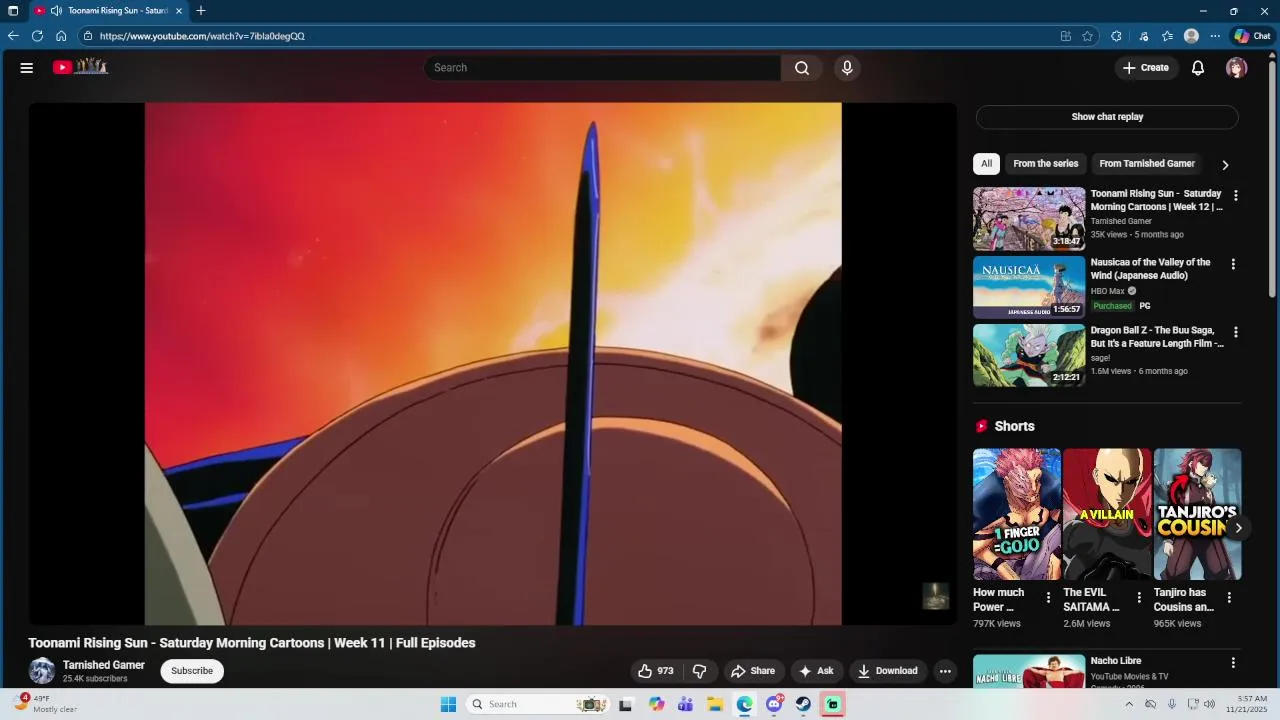Open Edge Copilot Chat
Screen dimensions: 1280x720
pos(1253,36)
